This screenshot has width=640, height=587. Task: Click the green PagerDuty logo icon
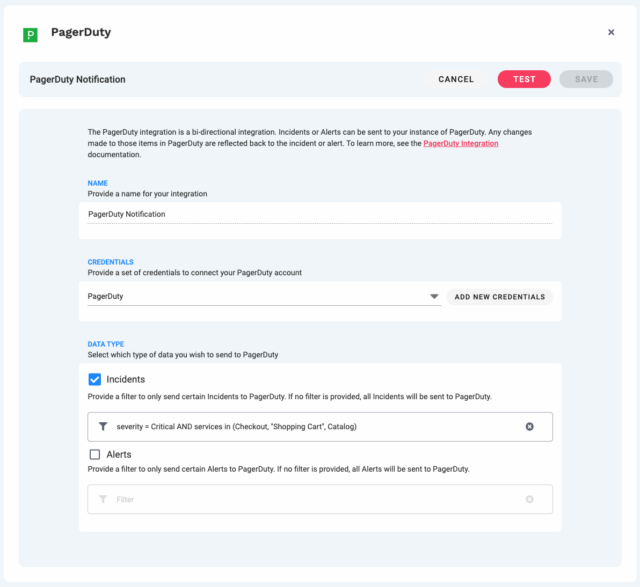tap(30, 34)
